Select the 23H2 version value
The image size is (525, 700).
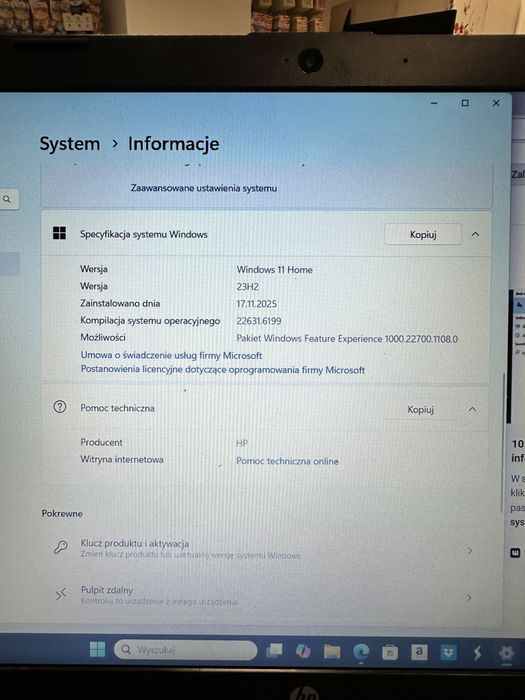[x=247, y=287]
